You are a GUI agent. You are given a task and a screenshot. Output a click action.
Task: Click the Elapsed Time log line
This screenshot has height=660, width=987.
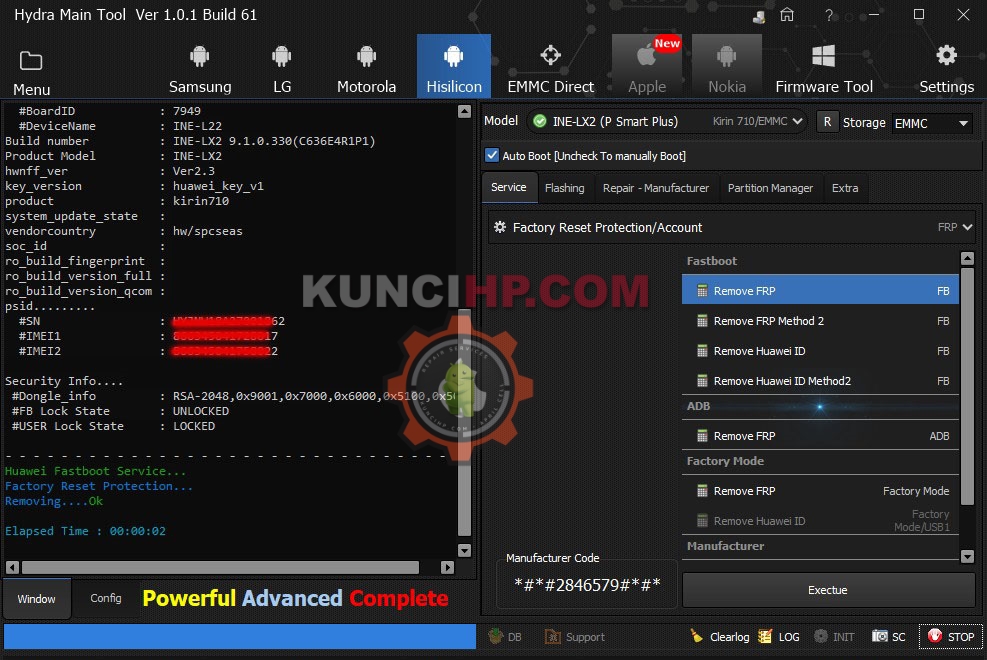click(x=86, y=531)
